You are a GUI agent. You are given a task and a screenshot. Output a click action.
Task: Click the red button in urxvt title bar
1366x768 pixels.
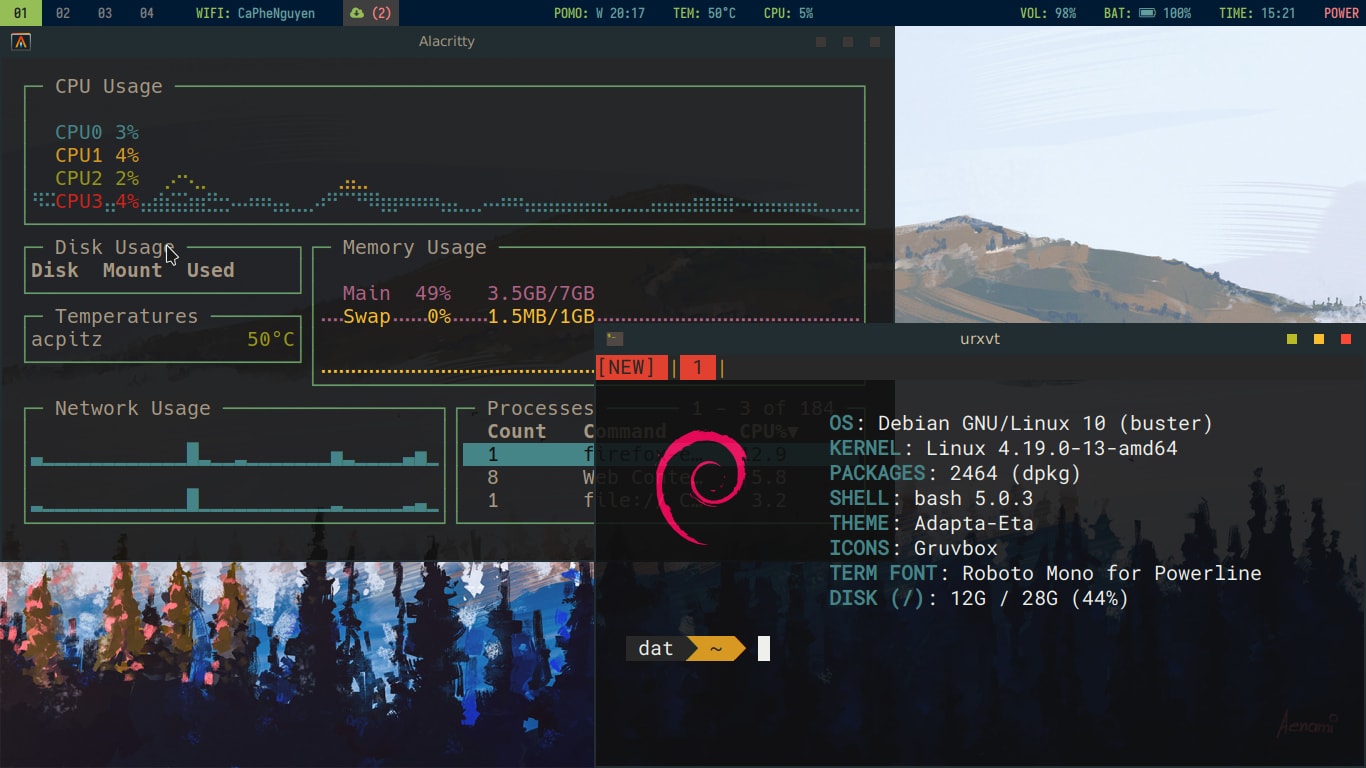coord(1346,339)
